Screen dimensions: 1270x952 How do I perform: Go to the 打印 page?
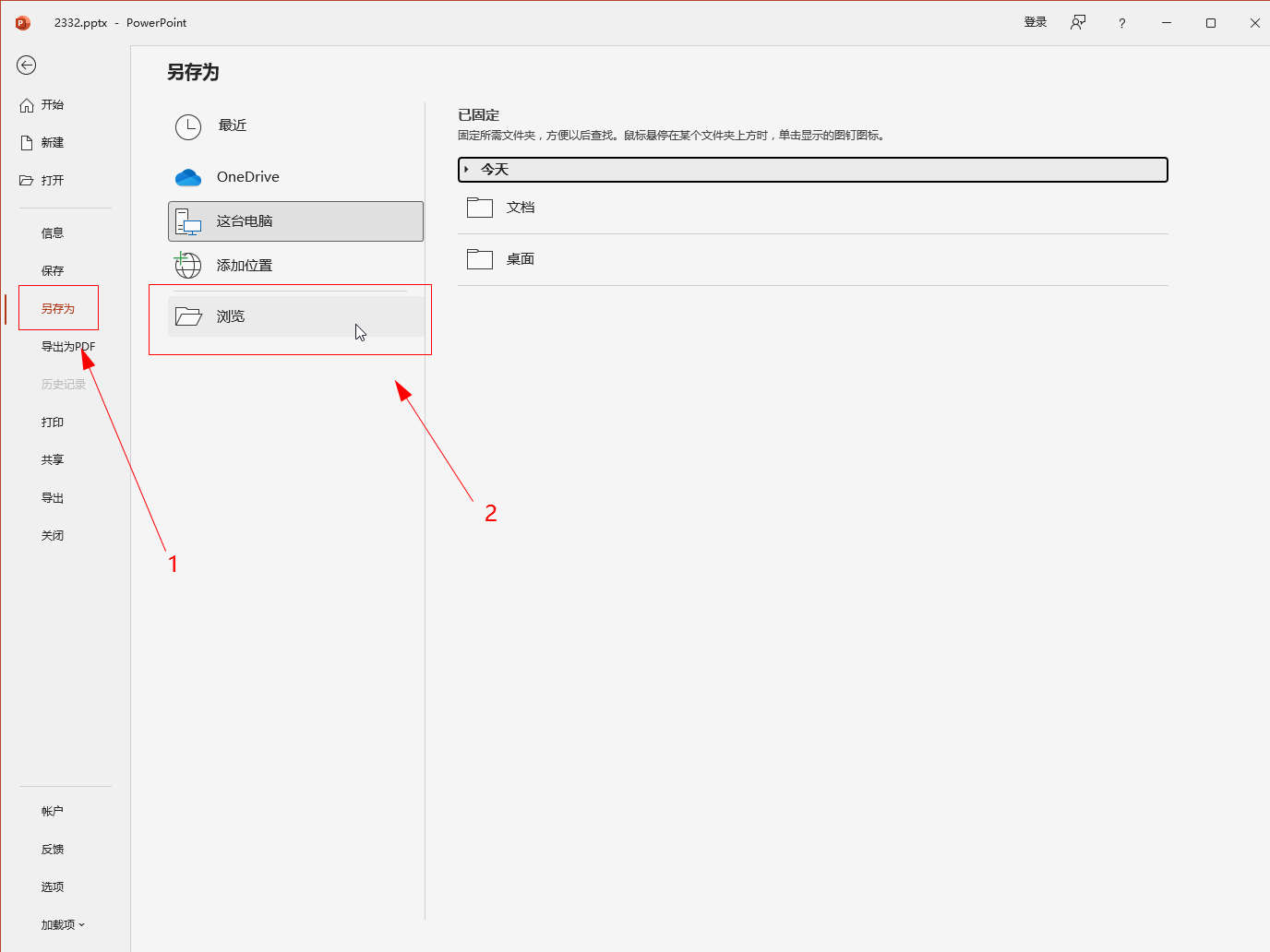53,422
